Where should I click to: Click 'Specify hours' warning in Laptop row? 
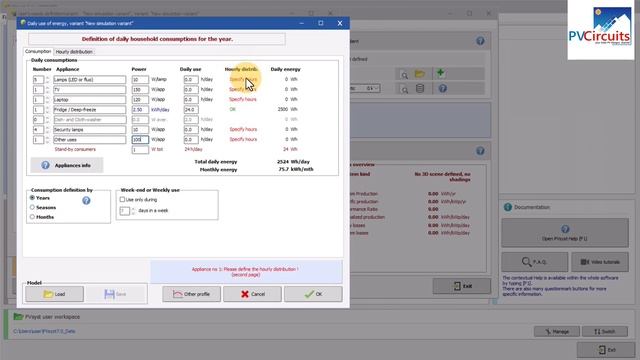coord(243,99)
